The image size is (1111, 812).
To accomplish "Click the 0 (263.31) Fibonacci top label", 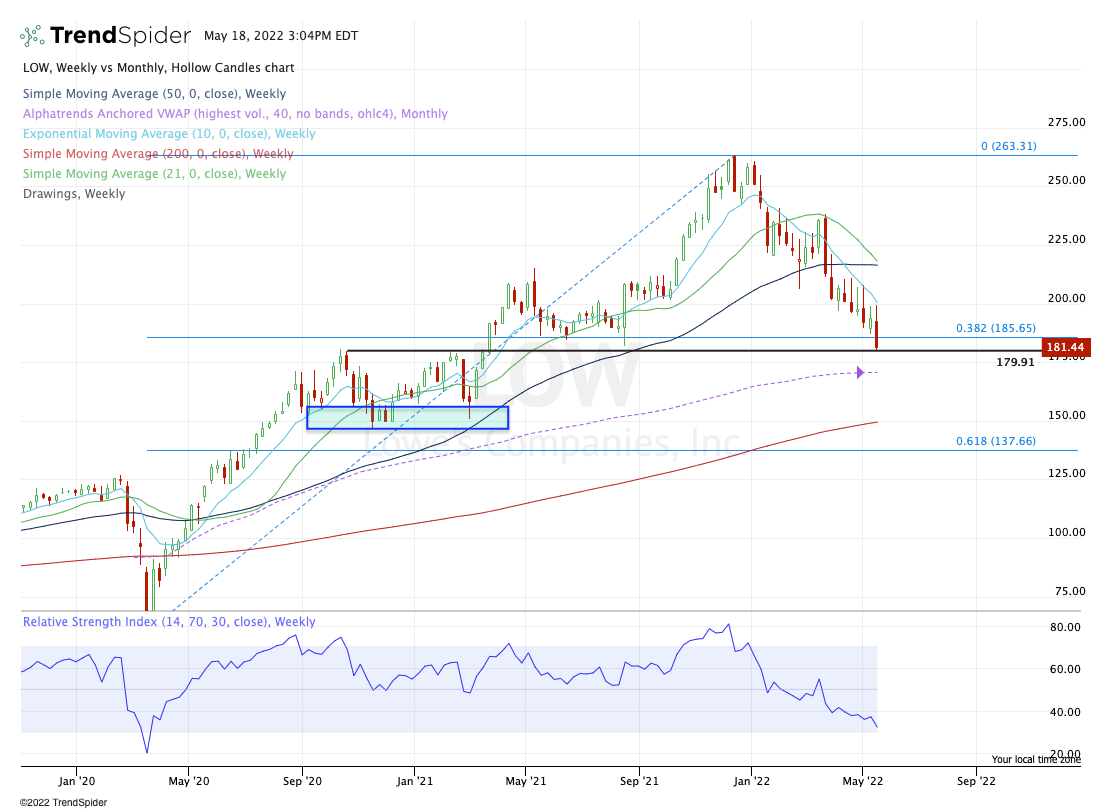I will (x=1007, y=146).
